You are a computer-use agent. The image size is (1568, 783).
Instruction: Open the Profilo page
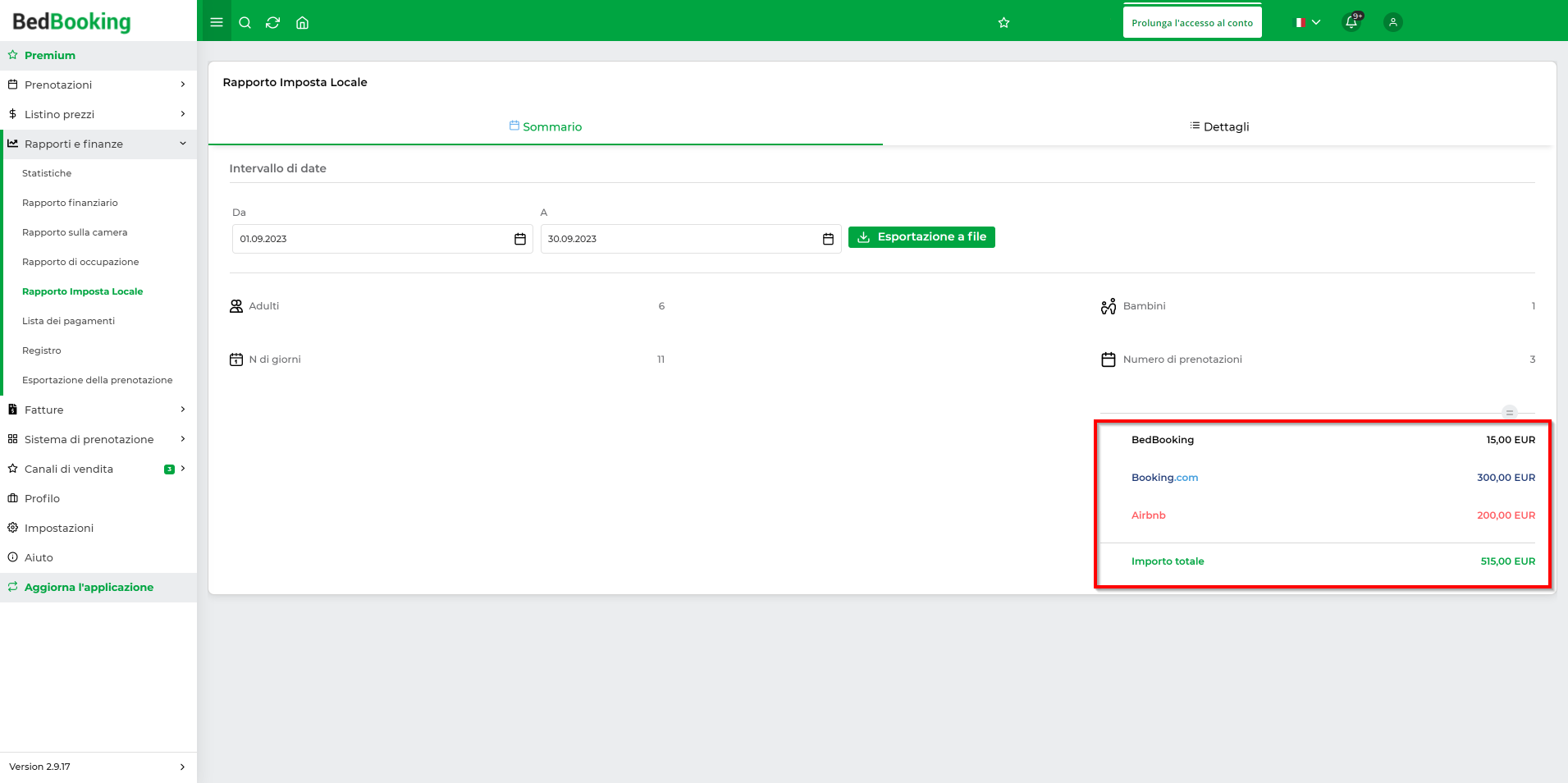[98, 498]
